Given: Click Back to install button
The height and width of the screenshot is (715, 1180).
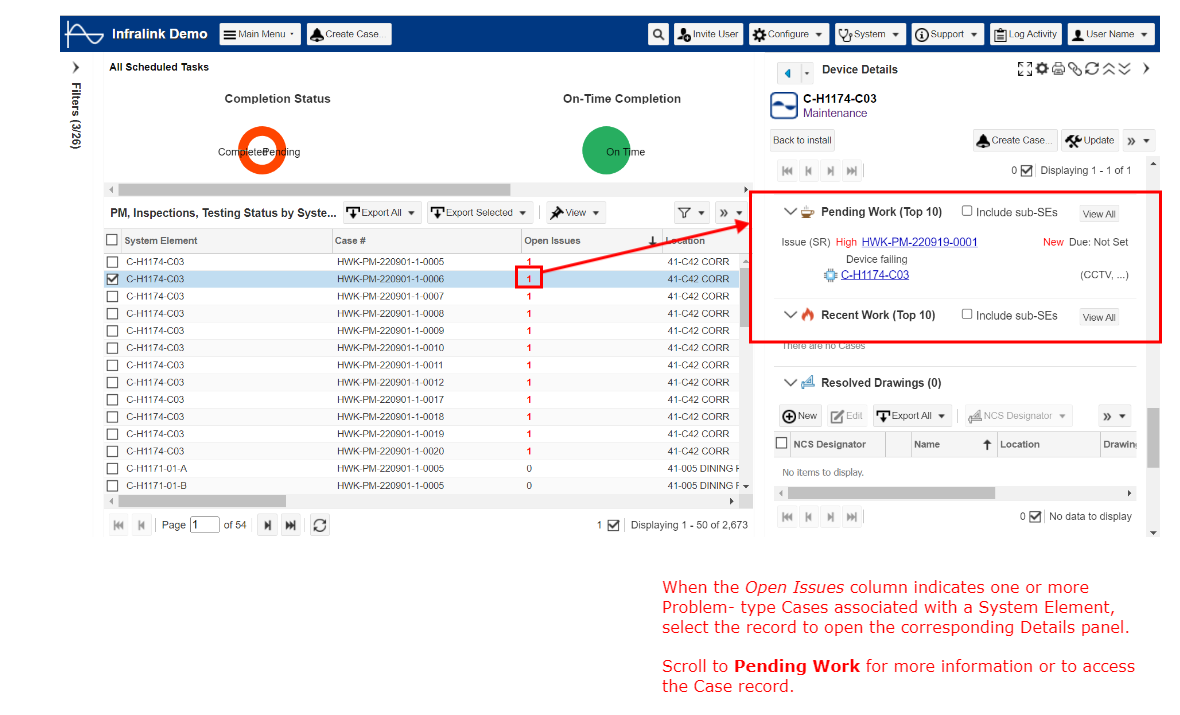Looking at the screenshot, I should pyautogui.click(x=802, y=141).
